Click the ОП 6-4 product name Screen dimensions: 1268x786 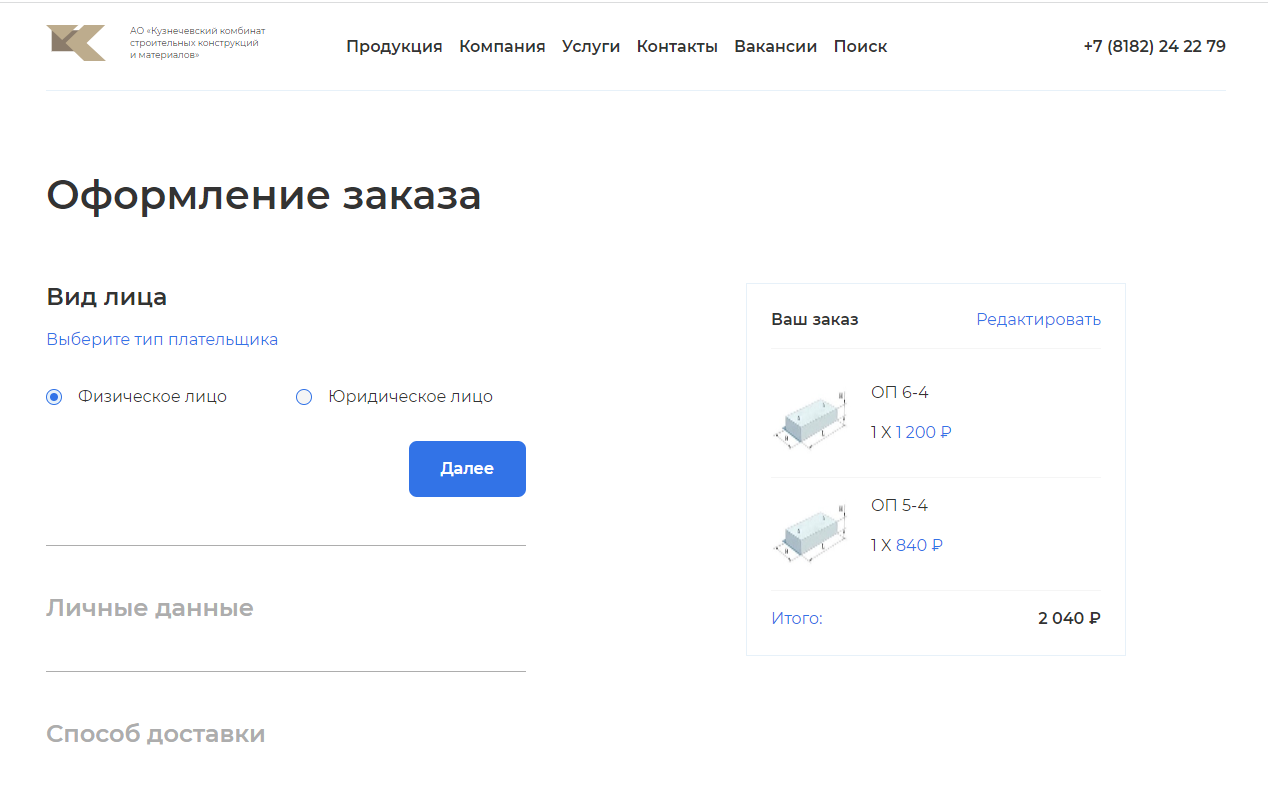pyautogui.click(x=900, y=393)
